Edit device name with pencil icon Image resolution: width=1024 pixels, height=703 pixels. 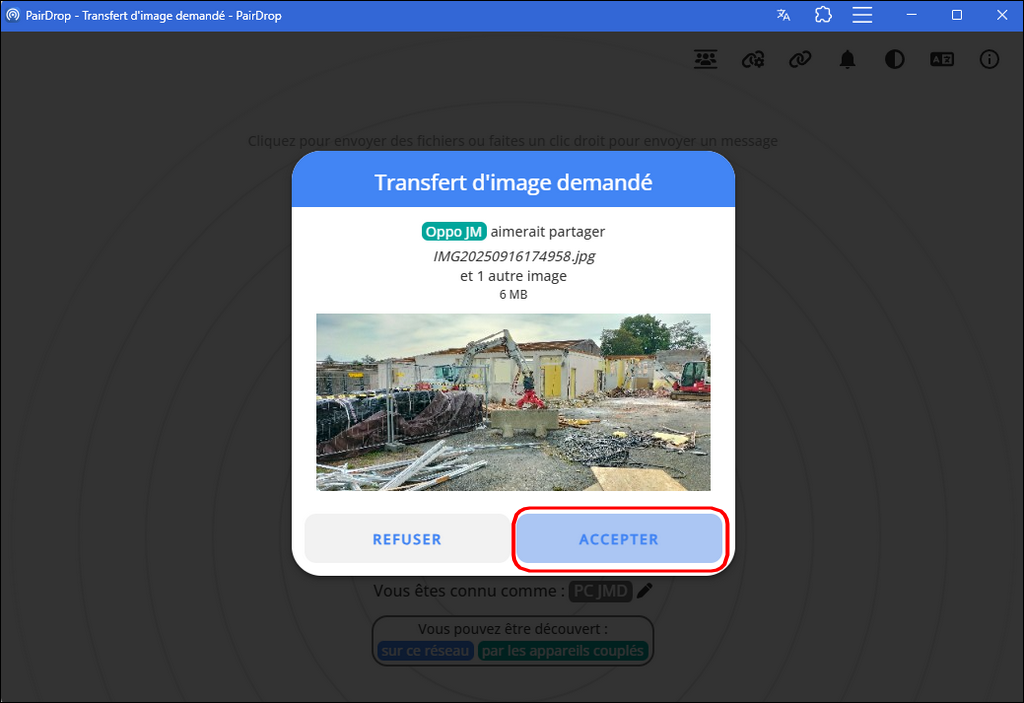coord(645,591)
